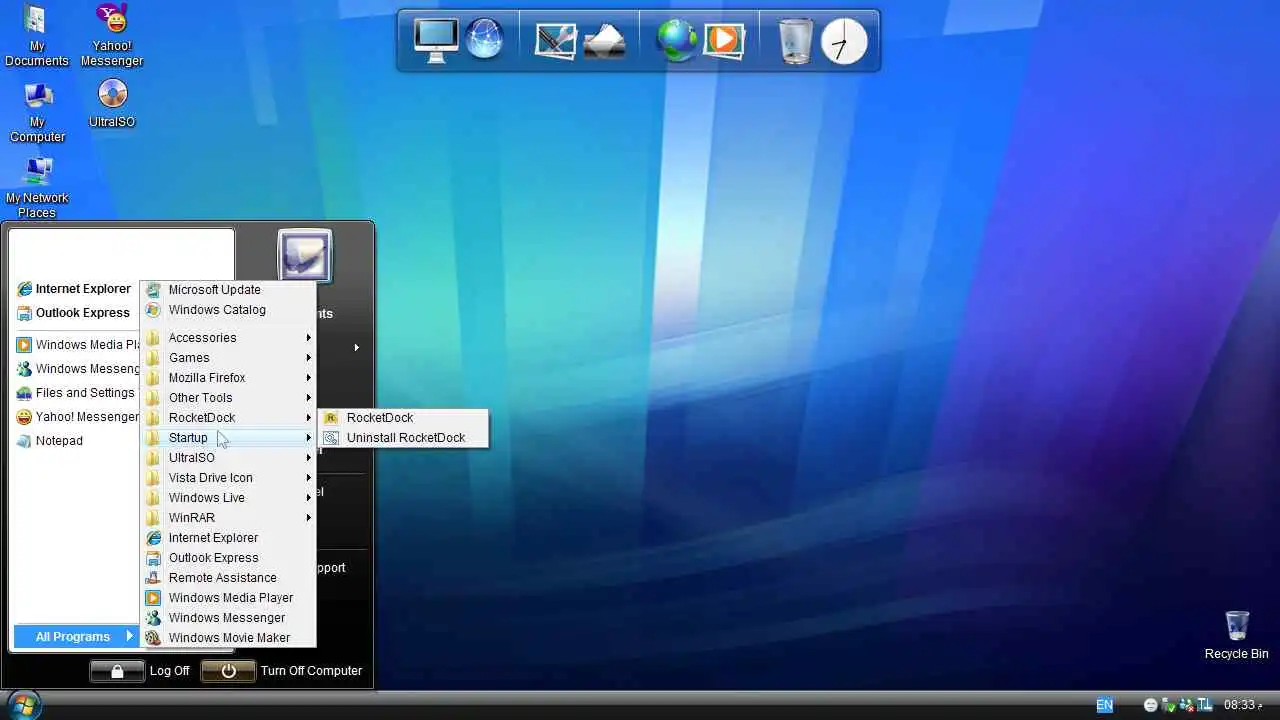The width and height of the screenshot is (1280, 720).
Task: Expand the UltraISO program folder
Action: pos(228,458)
